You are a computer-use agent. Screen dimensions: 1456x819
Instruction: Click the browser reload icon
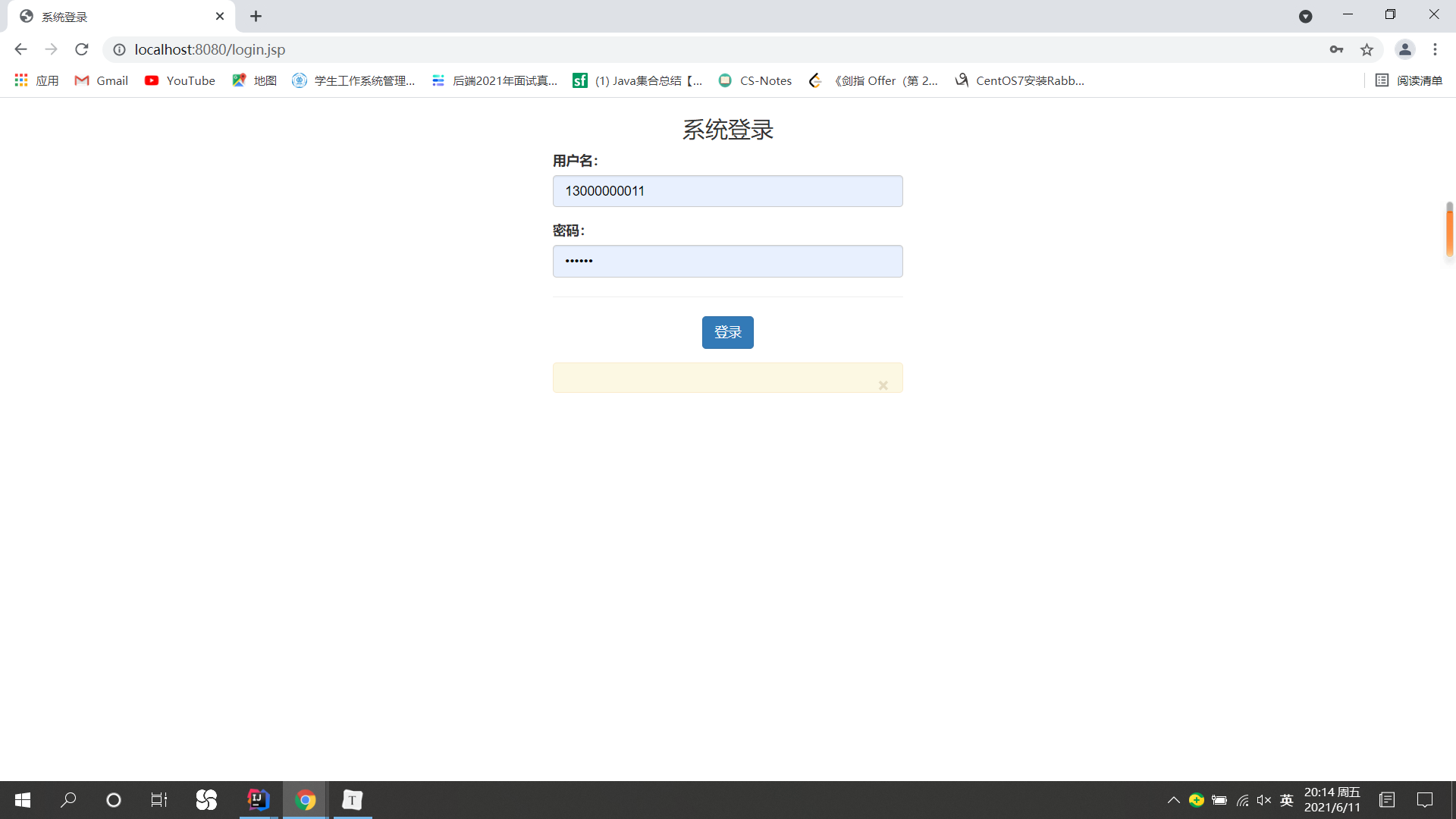pyautogui.click(x=82, y=49)
